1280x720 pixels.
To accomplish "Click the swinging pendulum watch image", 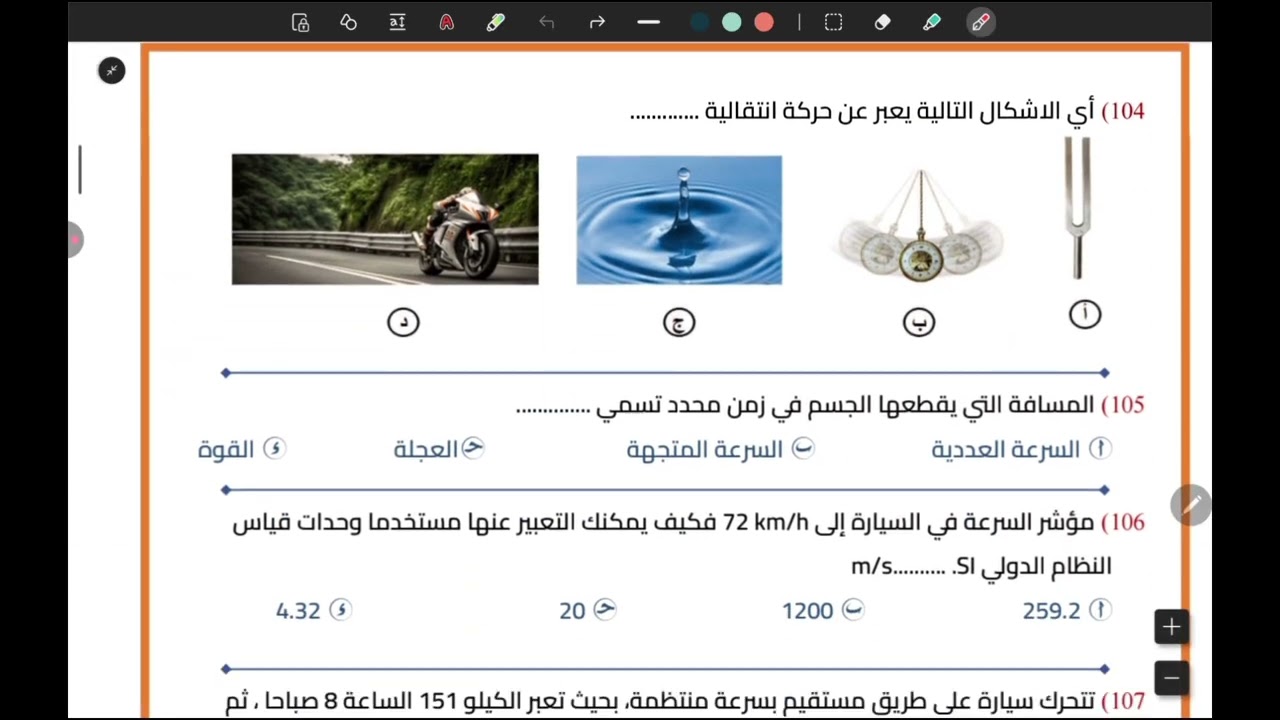I will click(920, 227).
